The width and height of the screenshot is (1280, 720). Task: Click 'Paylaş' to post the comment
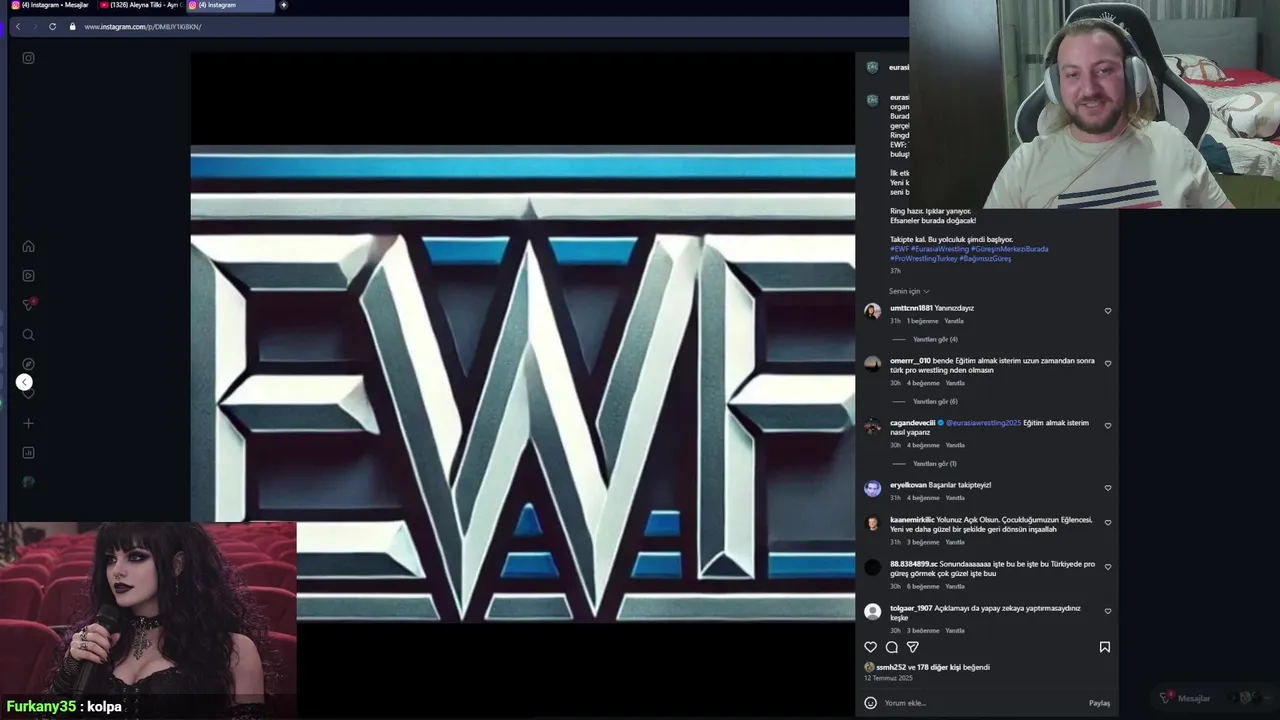[x=1099, y=703]
